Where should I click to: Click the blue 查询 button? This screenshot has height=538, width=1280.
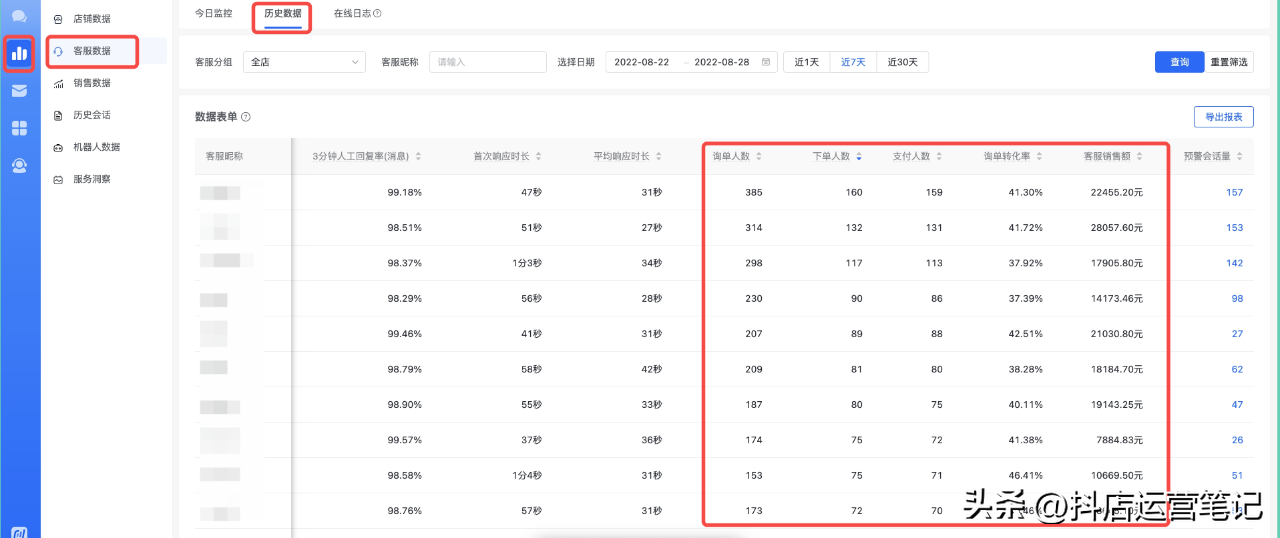click(1179, 62)
